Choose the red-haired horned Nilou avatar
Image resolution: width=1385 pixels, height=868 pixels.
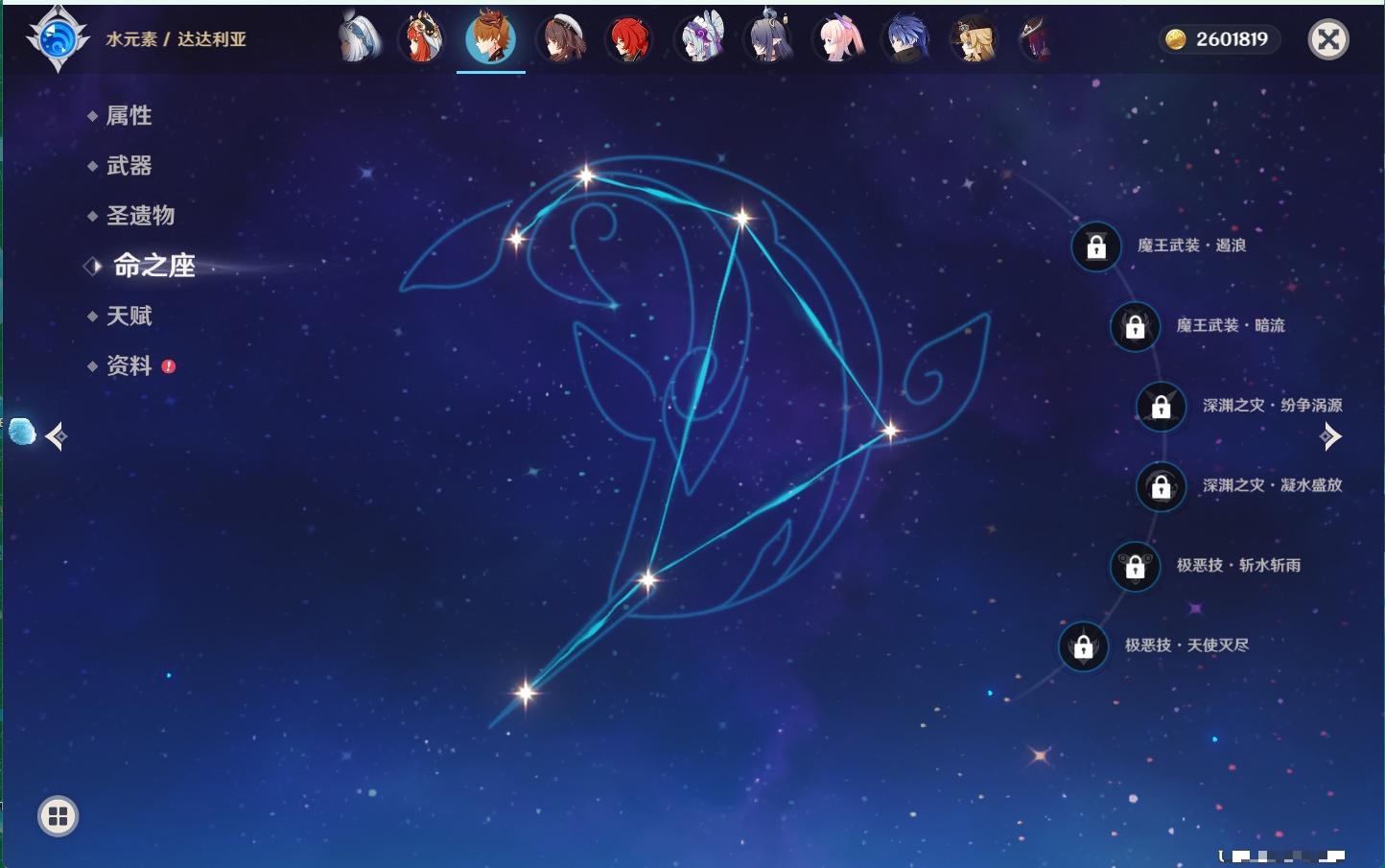(421, 39)
